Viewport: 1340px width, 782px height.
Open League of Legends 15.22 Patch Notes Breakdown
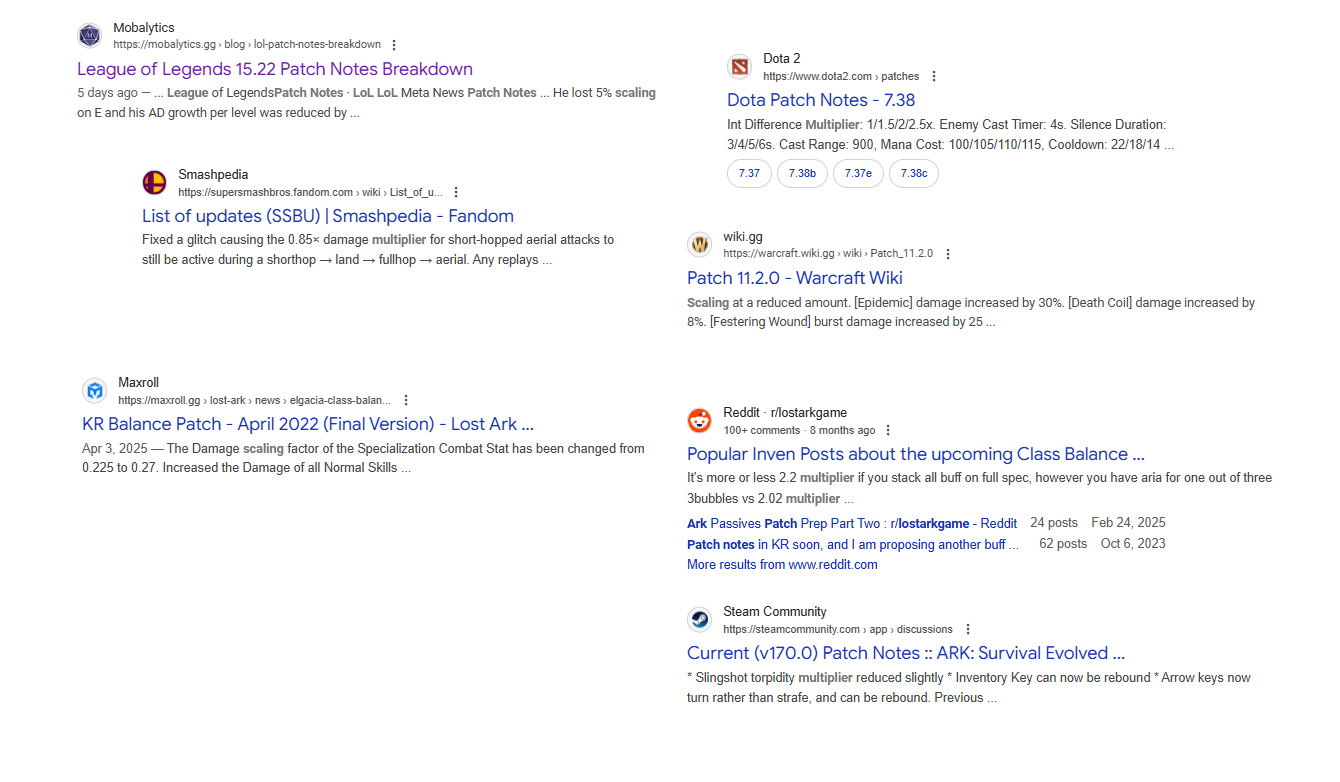coord(275,69)
